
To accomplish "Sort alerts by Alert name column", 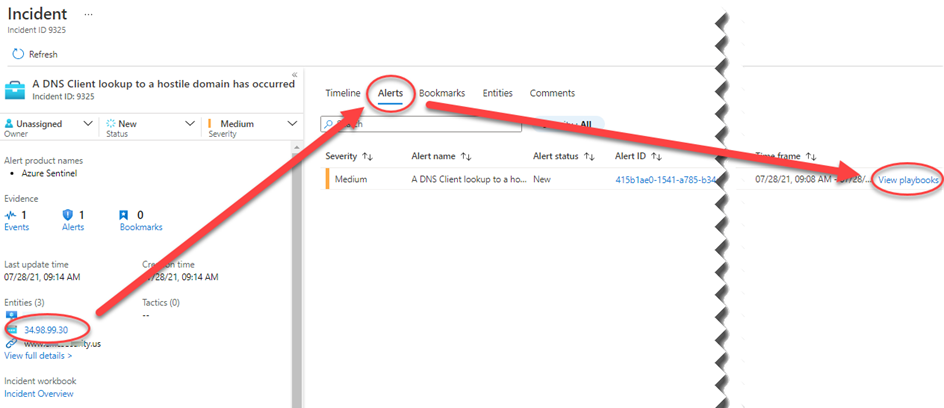I will point(466,156).
